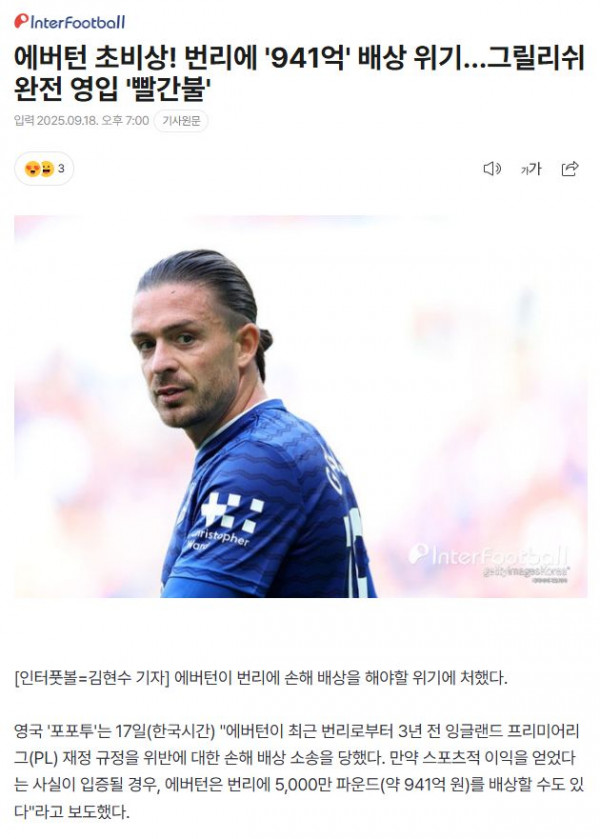The image size is (600, 839).
Task: Click the red InterFootball logo mark
Action: pyautogui.click(x=21, y=21)
